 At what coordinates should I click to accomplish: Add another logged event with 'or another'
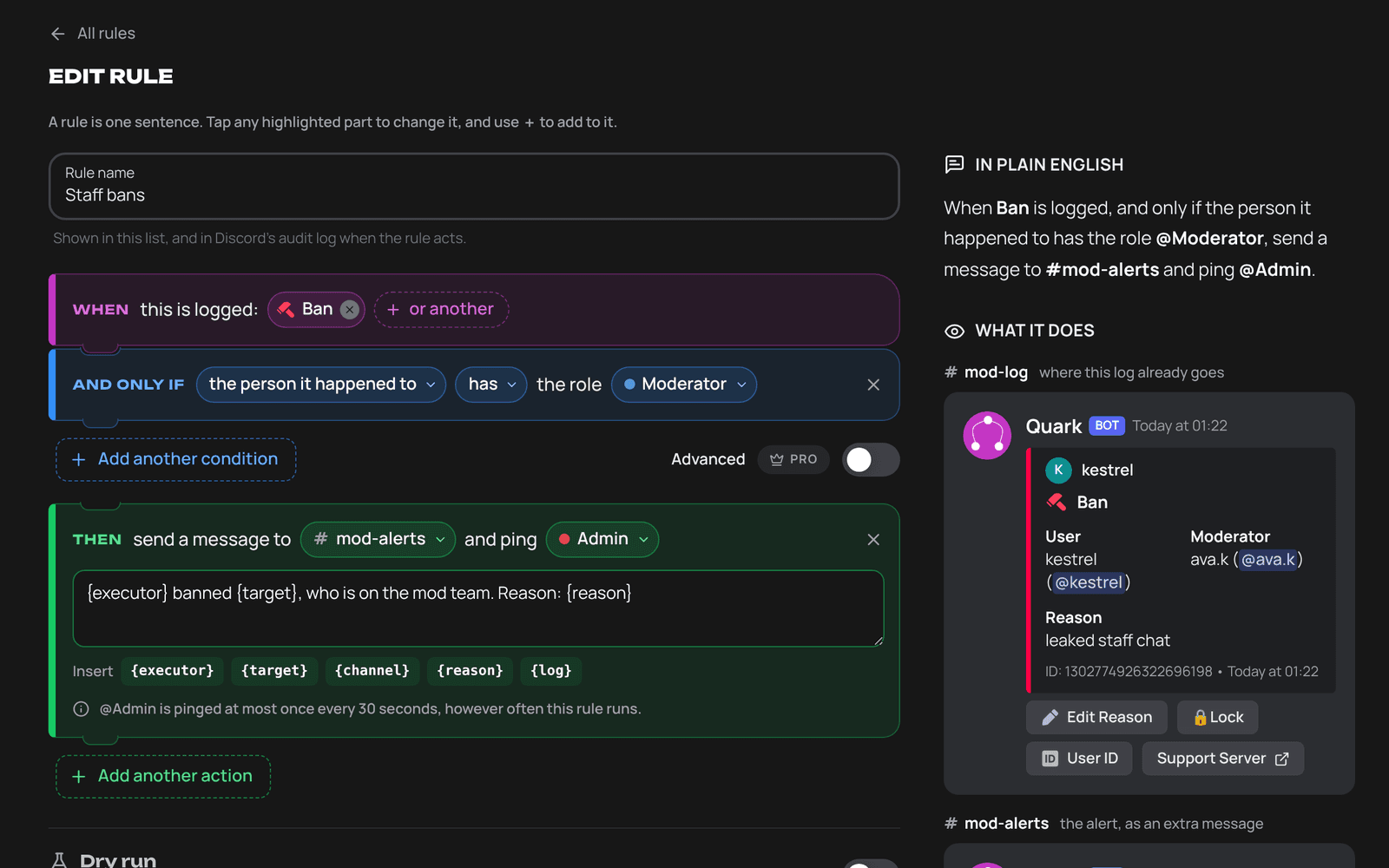[x=441, y=310]
